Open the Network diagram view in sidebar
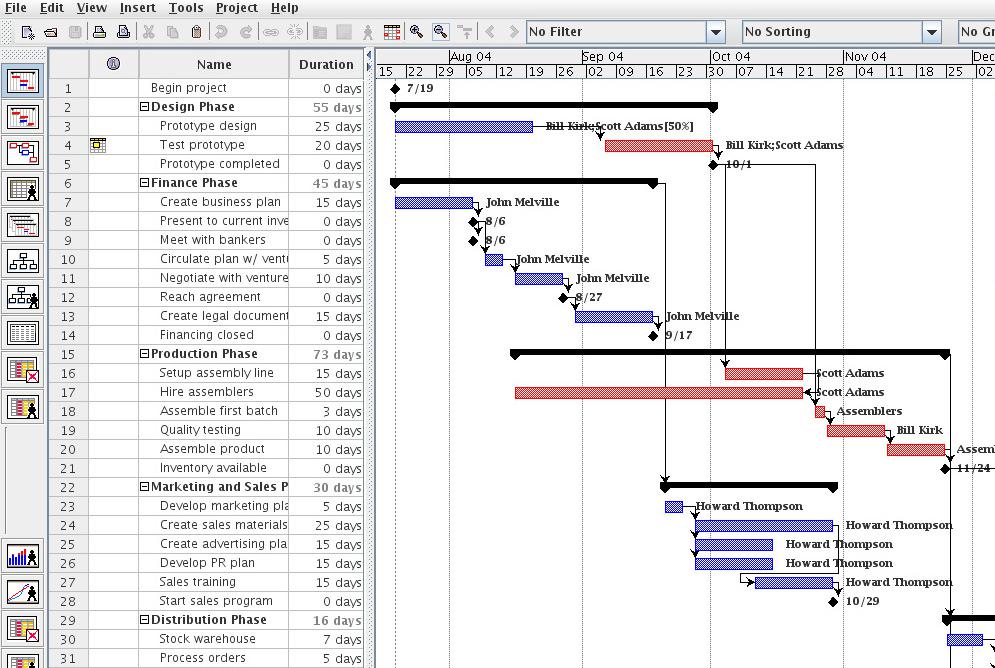The width and height of the screenshot is (995, 668). 23,152
